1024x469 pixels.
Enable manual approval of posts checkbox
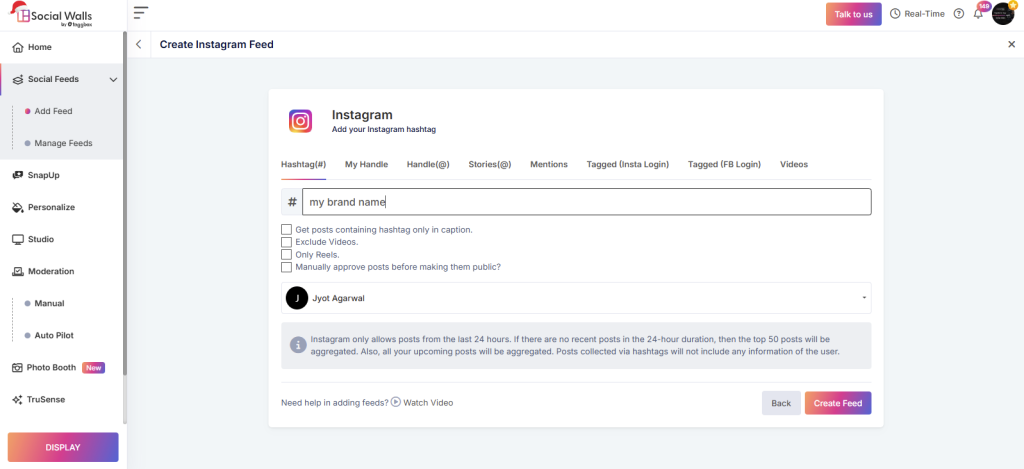[x=287, y=267]
